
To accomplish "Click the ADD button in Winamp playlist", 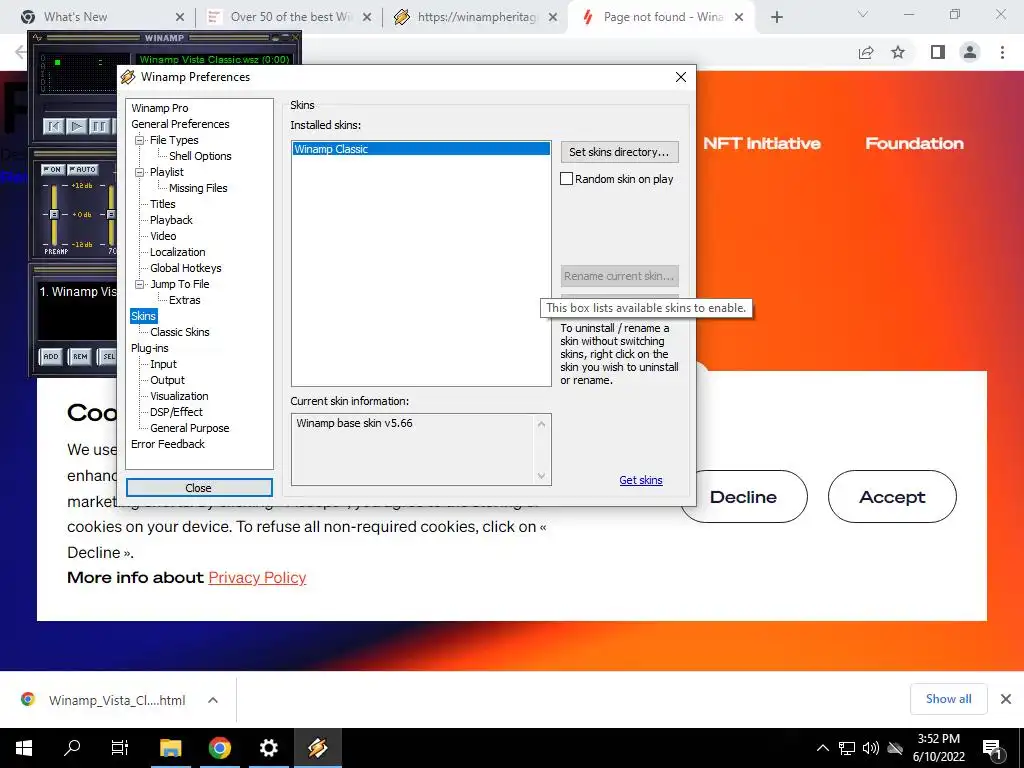I will 51,357.
